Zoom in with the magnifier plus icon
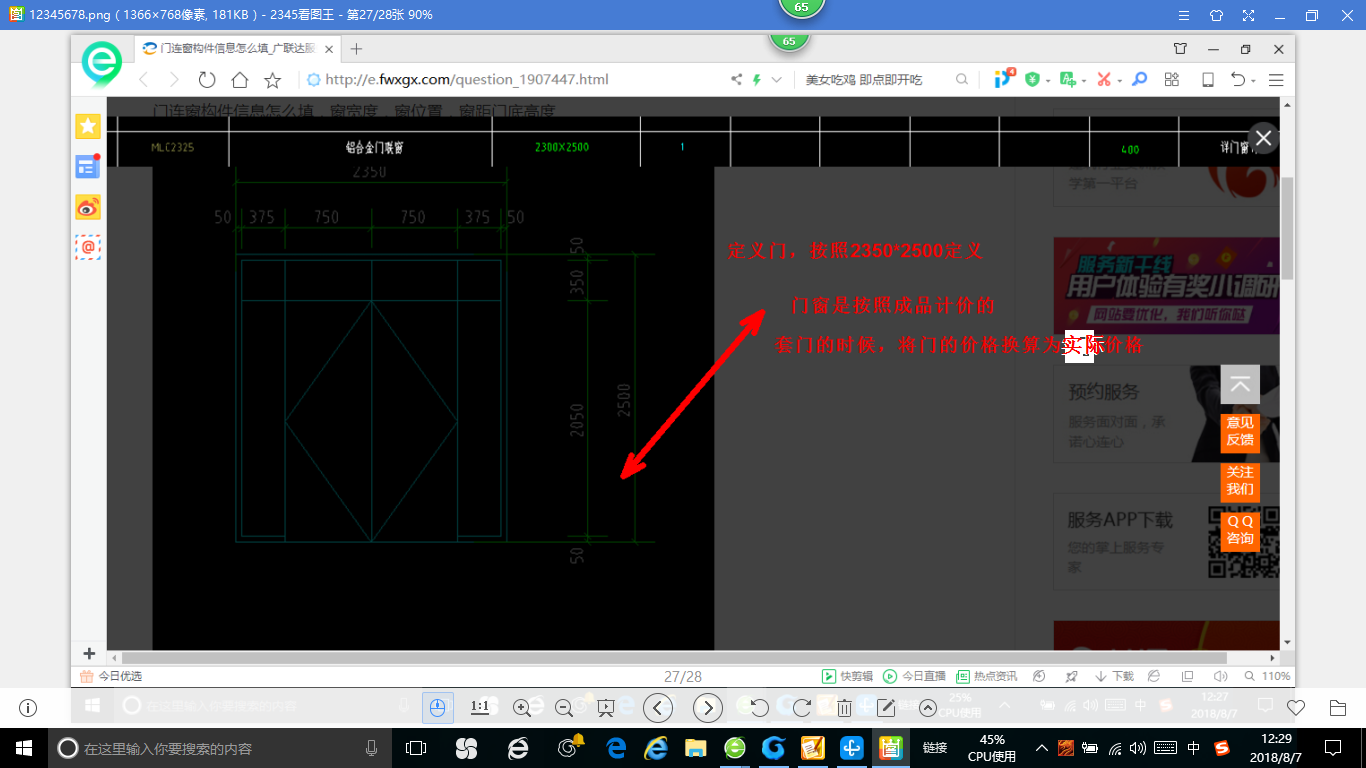 pos(522,708)
